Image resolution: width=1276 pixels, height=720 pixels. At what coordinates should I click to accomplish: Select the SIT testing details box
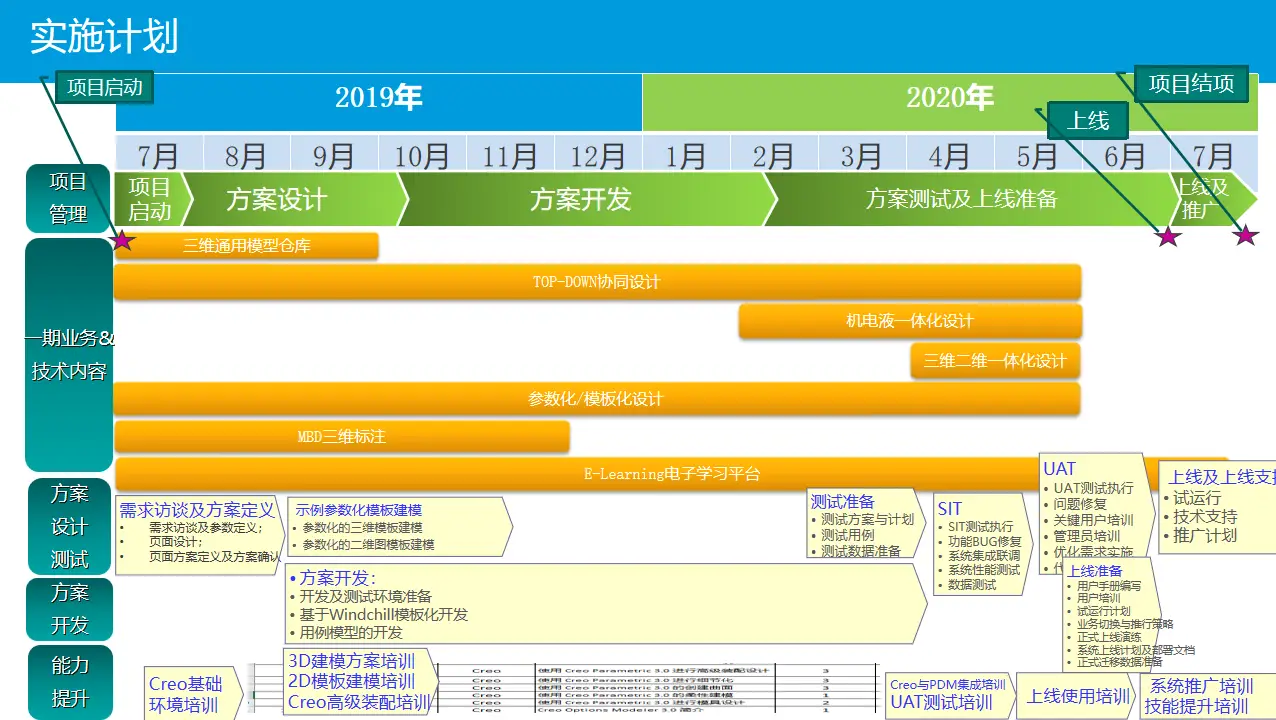pyautogui.click(x=980, y=546)
